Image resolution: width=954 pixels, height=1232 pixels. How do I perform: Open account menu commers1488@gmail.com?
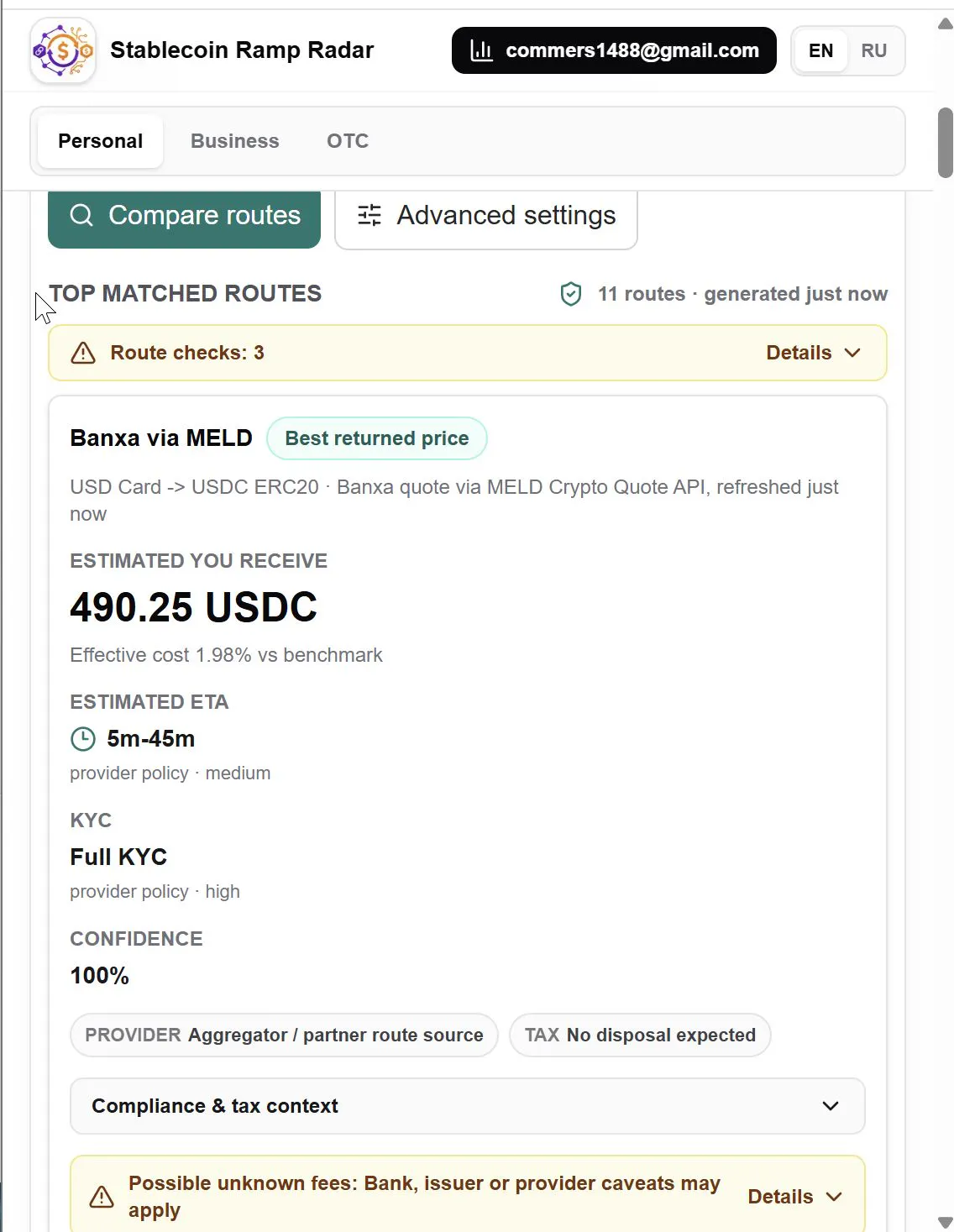[x=614, y=50]
